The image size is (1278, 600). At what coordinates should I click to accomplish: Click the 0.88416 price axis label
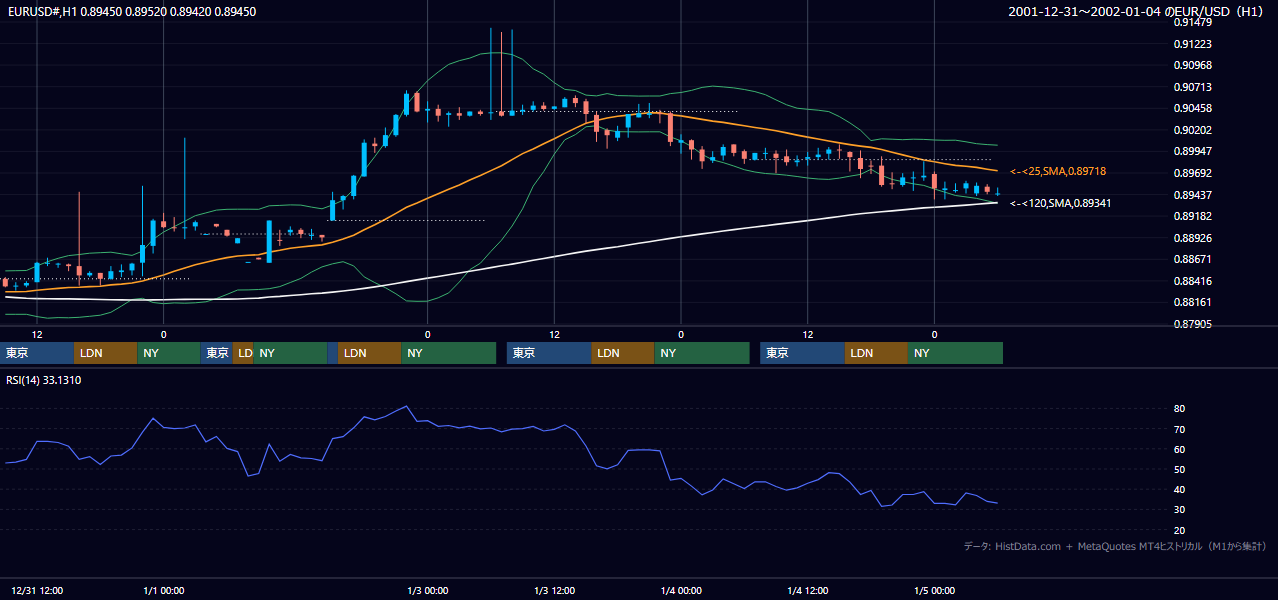pos(1193,281)
